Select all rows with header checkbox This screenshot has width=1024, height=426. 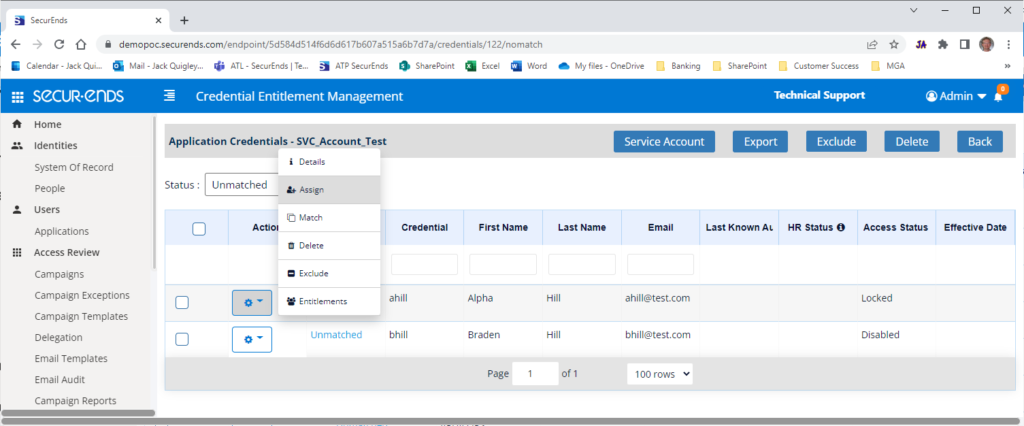[x=199, y=229]
